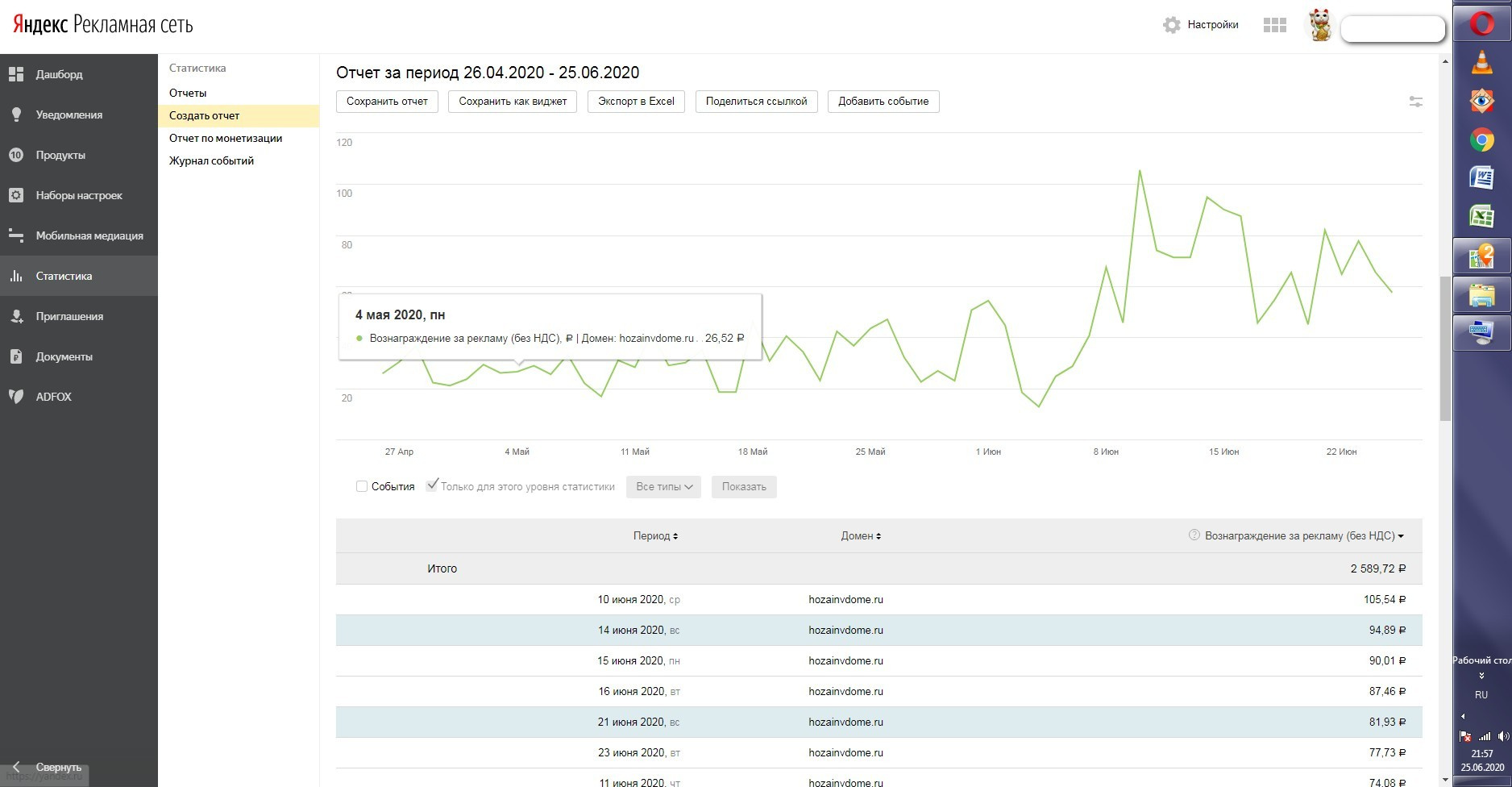Click the help icon beside Вознаграждение column

click(x=1194, y=535)
